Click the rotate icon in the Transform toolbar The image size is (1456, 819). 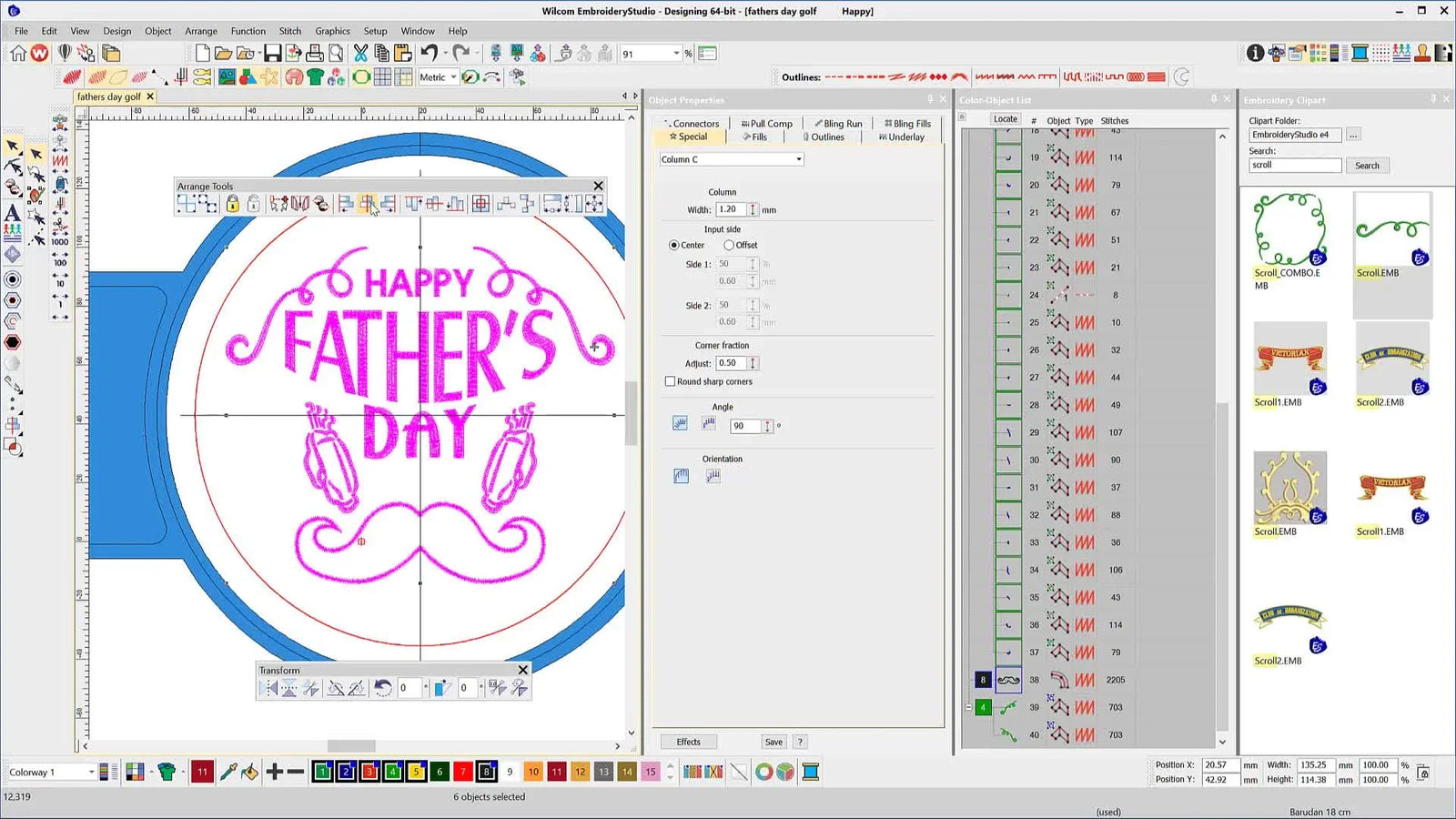(x=383, y=688)
